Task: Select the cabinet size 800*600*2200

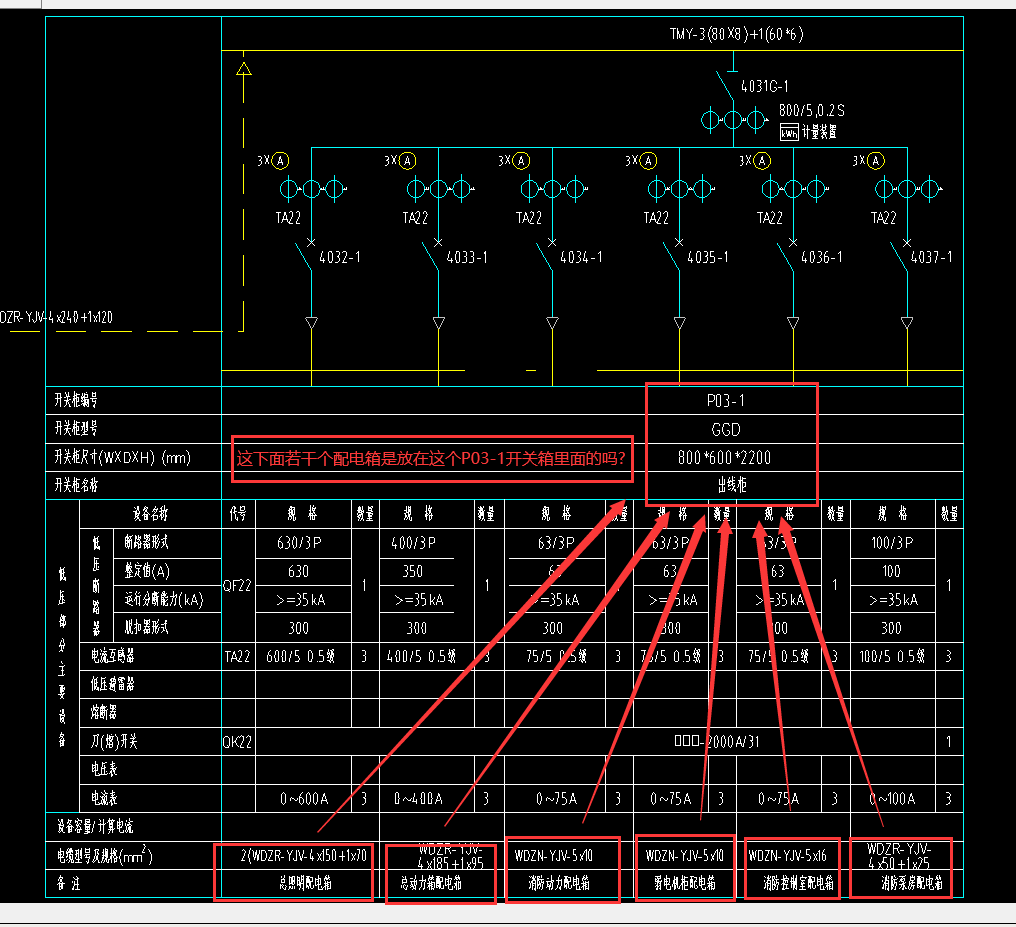Action: pyautogui.click(x=724, y=458)
